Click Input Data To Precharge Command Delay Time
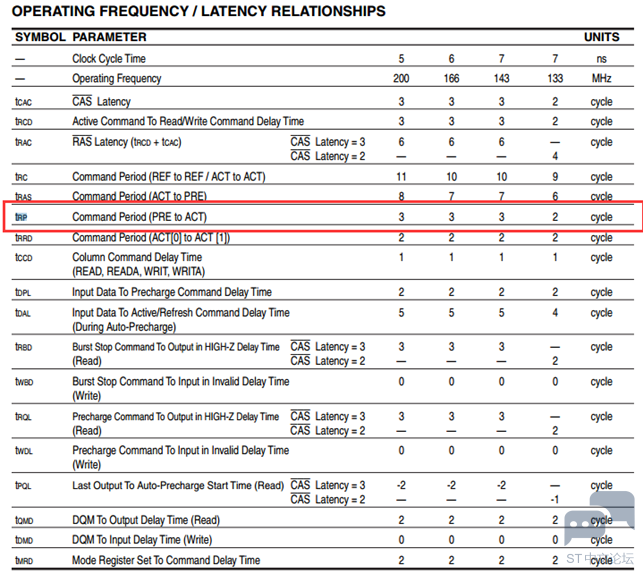643x574 pixels. click(172, 292)
